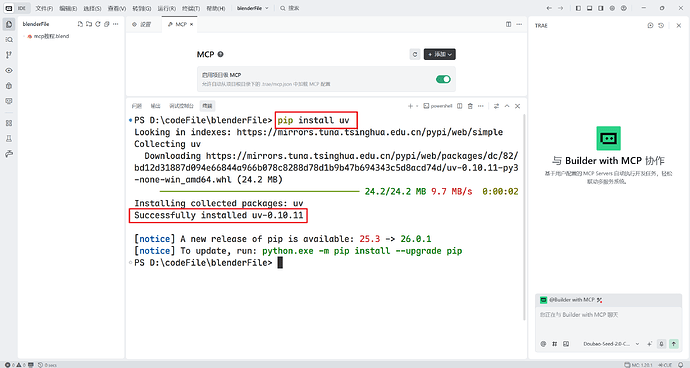Switch to the 问题 panel tab
This screenshot has width=690, height=368.
tap(136, 106)
